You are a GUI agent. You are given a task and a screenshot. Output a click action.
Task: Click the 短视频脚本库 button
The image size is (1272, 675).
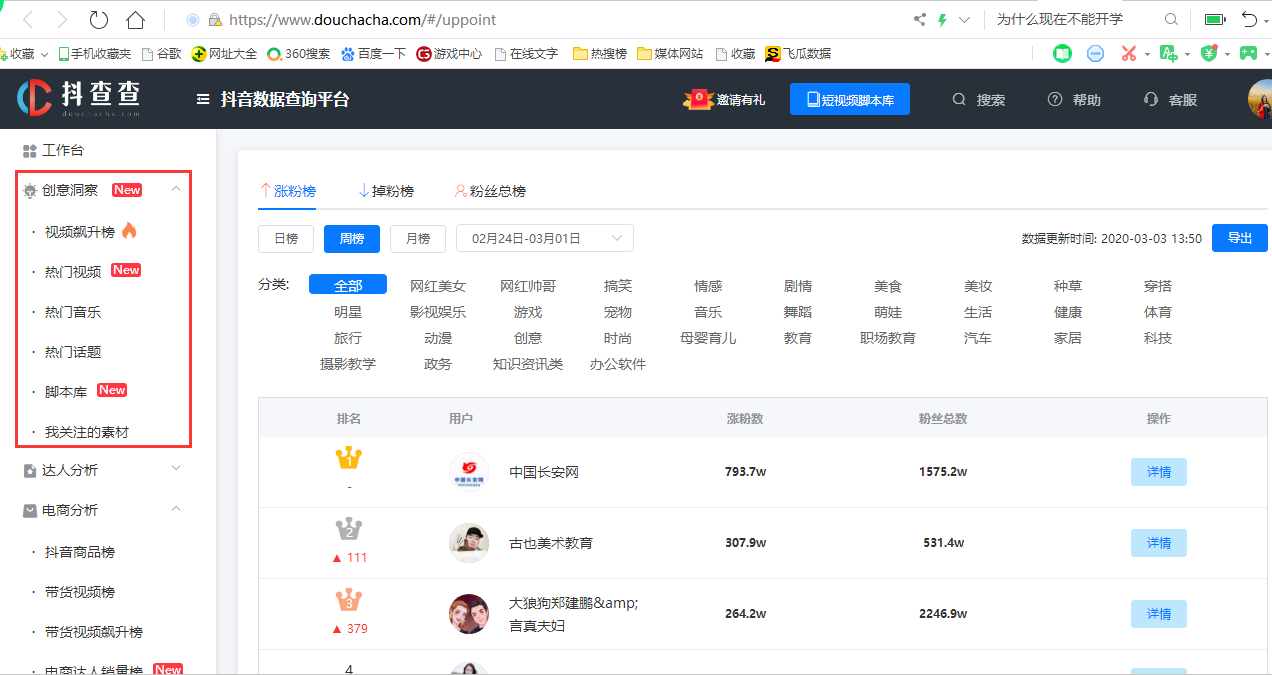(x=850, y=99)
